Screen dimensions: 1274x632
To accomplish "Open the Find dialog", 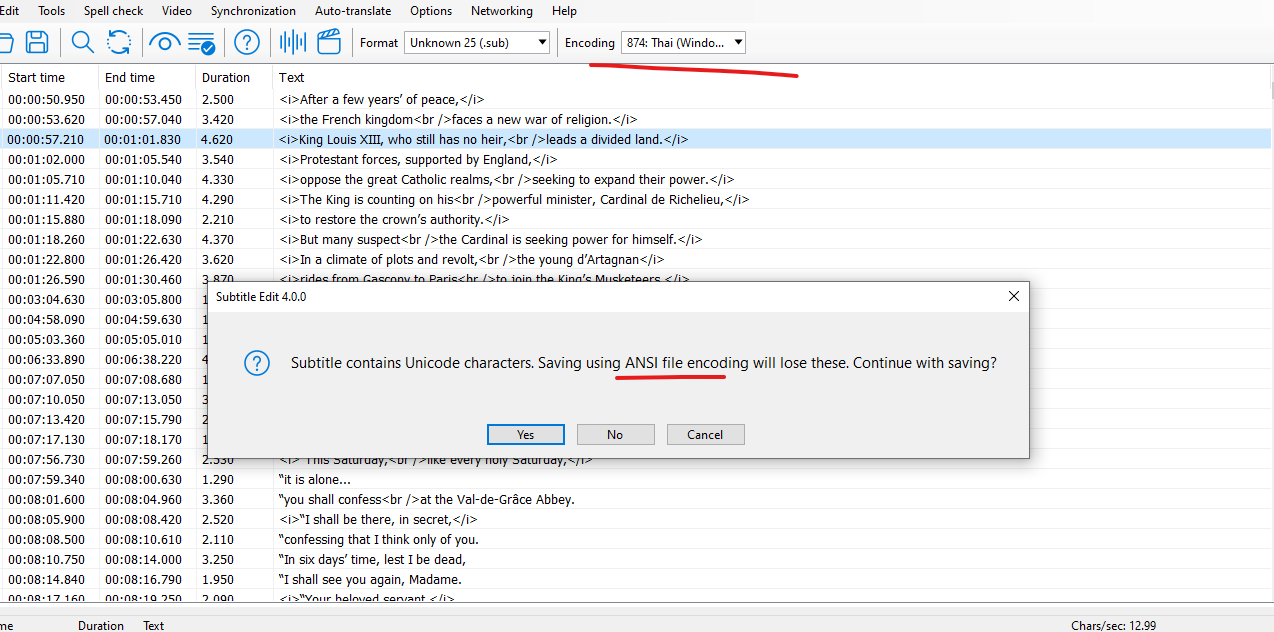I will 82,42.
